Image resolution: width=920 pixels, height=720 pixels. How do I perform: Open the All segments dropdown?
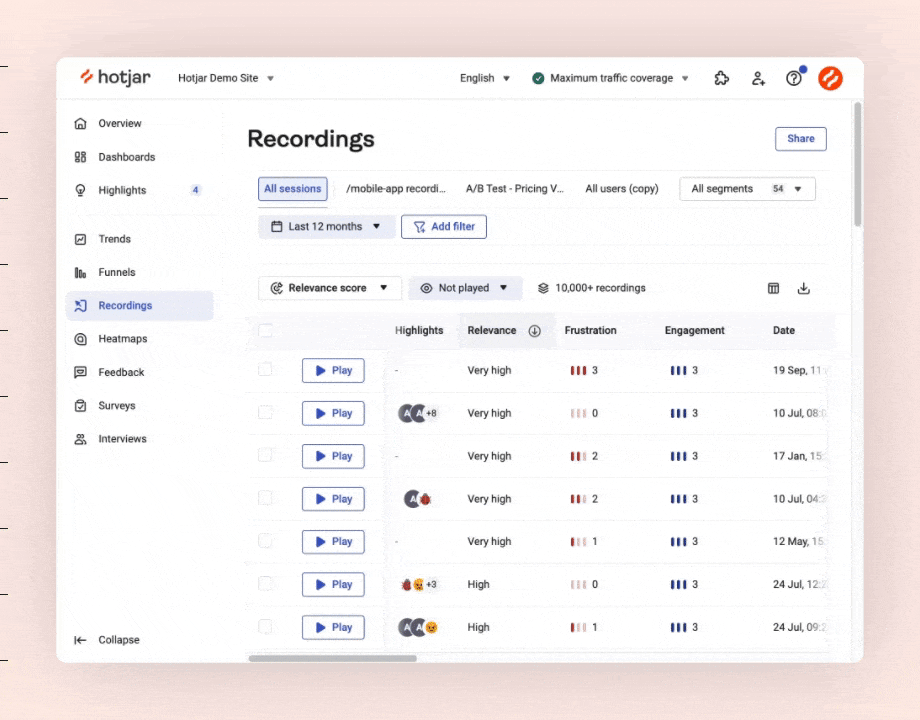[747, 189]
